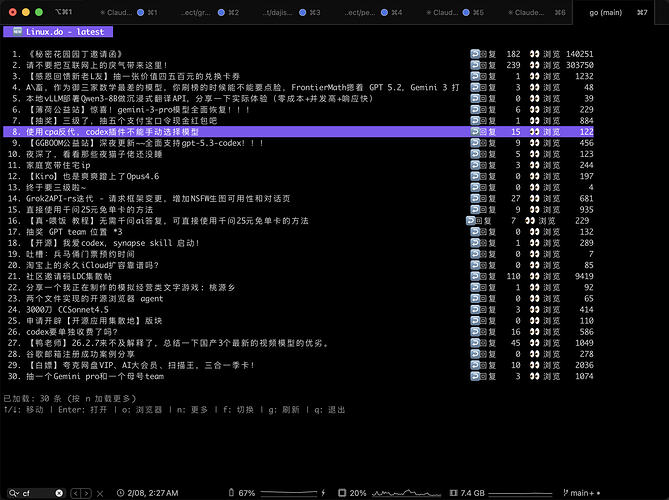Click reply icon in row 2 with 239 replies

pyautogui.click(x=475, y=65)
